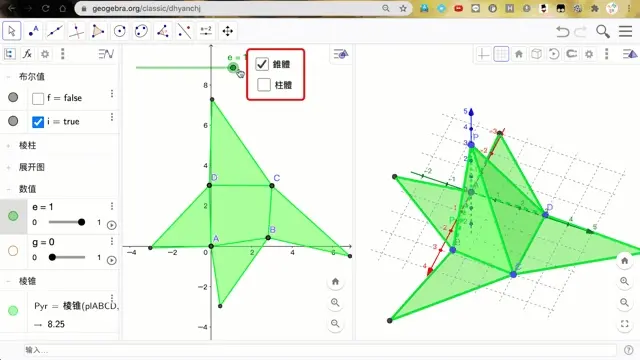Show slider g visibility circle
Viewport: 640px width, 360px height.
(13, 251)
